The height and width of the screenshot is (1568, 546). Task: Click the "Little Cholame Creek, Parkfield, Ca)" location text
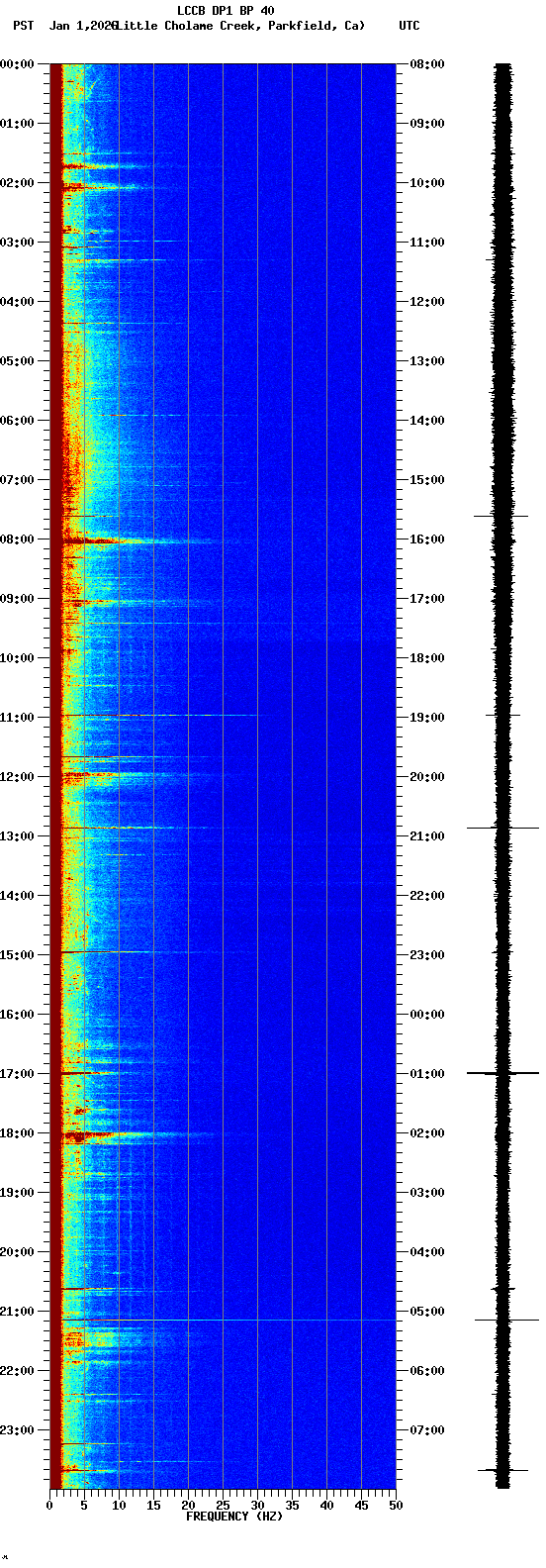click(x=239, y=25)
